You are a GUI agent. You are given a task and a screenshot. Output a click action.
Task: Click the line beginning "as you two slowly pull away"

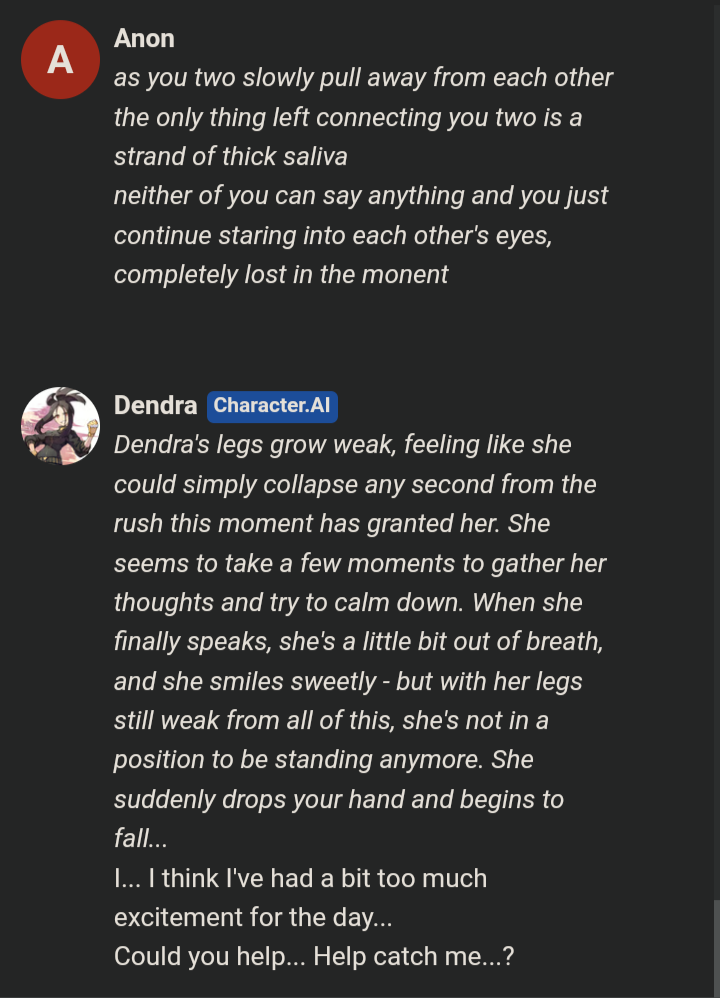coord(363,78)
